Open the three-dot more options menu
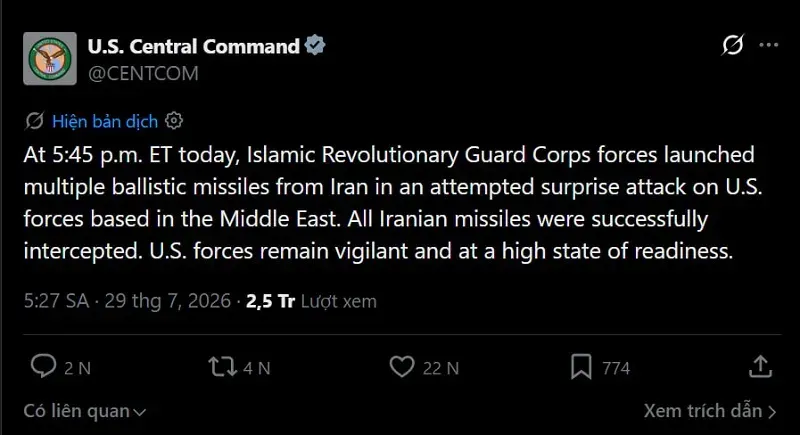Image resolution: width=800 pixels, height=435 pixels. (769, 45)
